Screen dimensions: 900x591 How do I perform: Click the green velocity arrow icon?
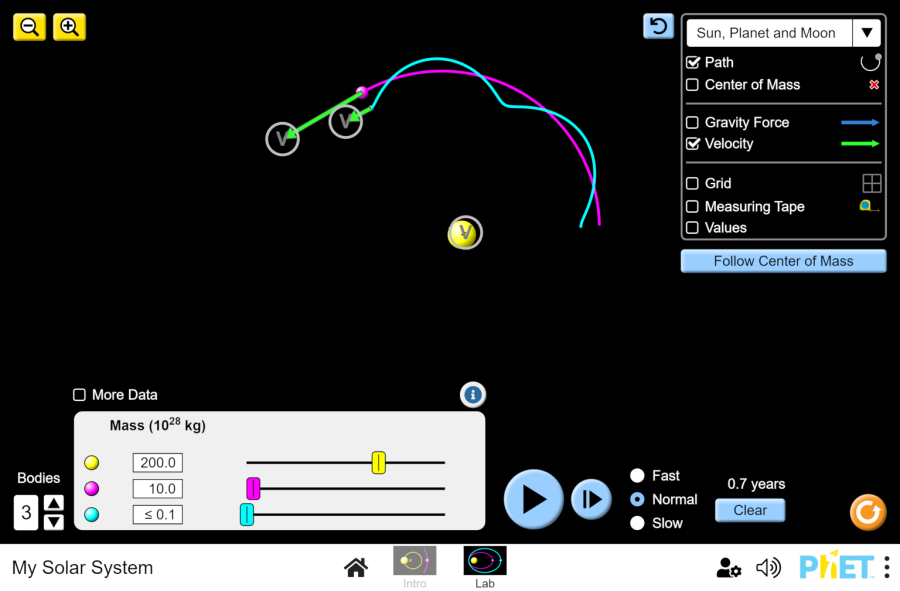860,143
